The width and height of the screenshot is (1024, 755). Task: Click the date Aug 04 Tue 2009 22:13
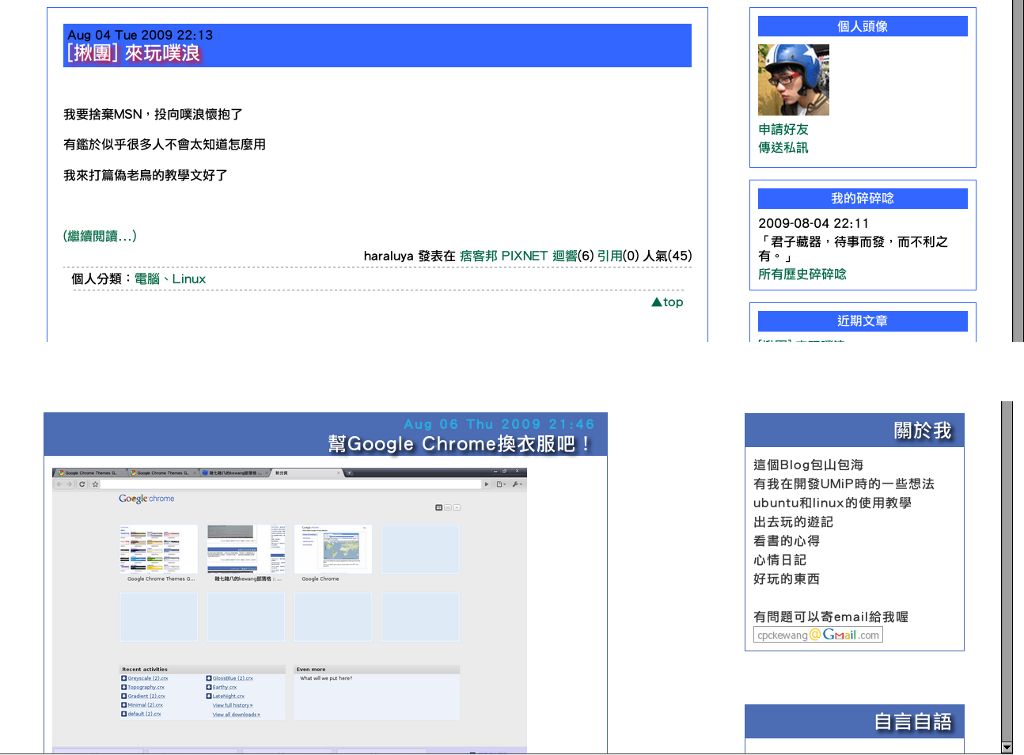pyautogui.click(x=140, y=35)
